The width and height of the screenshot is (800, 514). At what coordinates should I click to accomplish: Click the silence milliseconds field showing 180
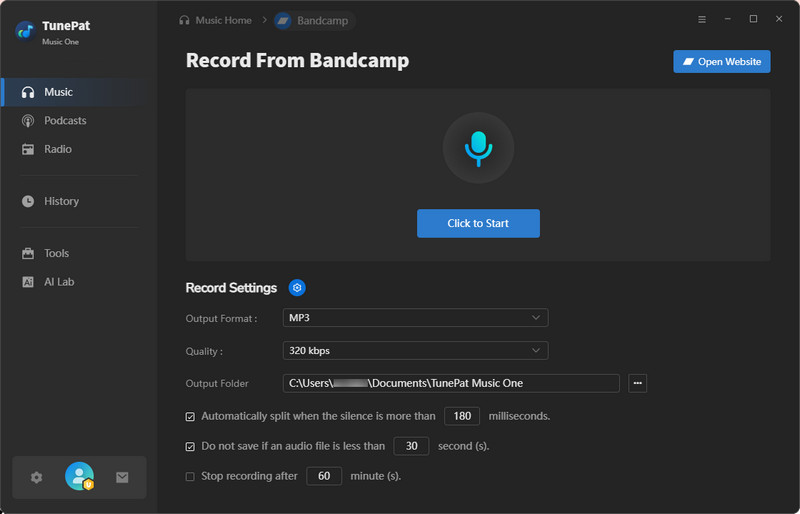pyautogui.click(x=462, y=416)
